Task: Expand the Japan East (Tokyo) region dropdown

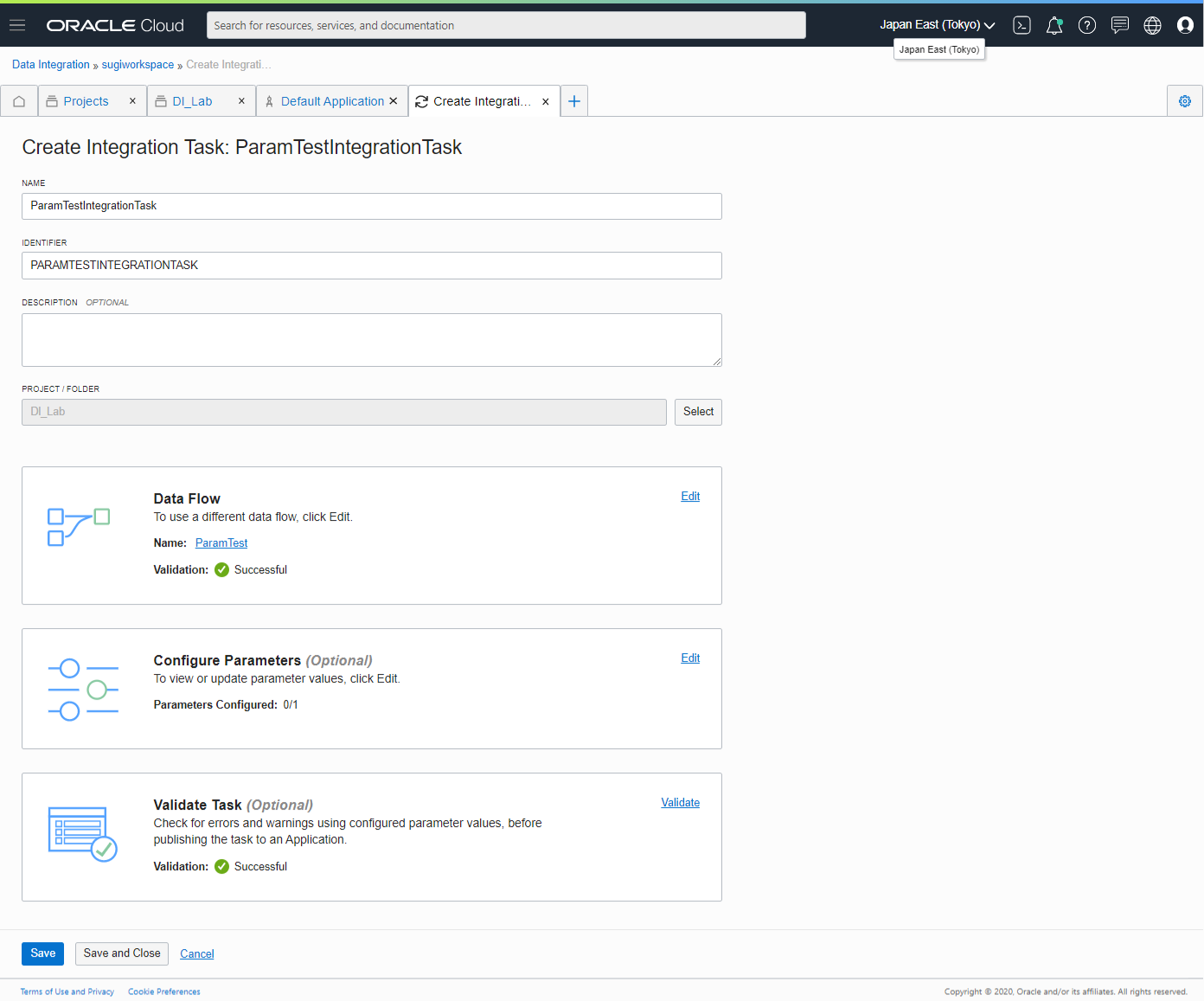Action: coord(937,25)
